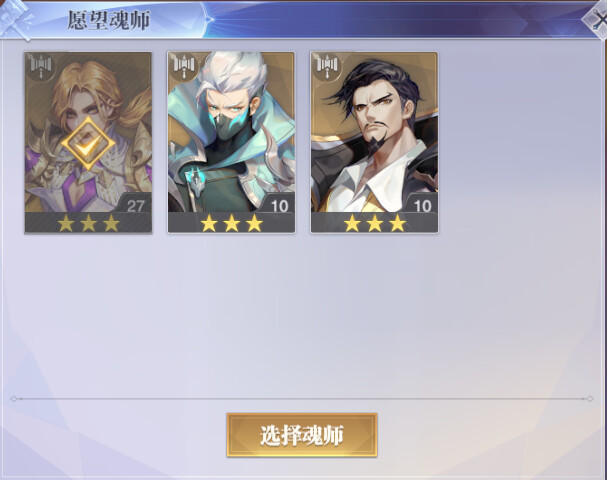Click level 10 badge on bearded card
607x480 pixels.
[422, 206]
